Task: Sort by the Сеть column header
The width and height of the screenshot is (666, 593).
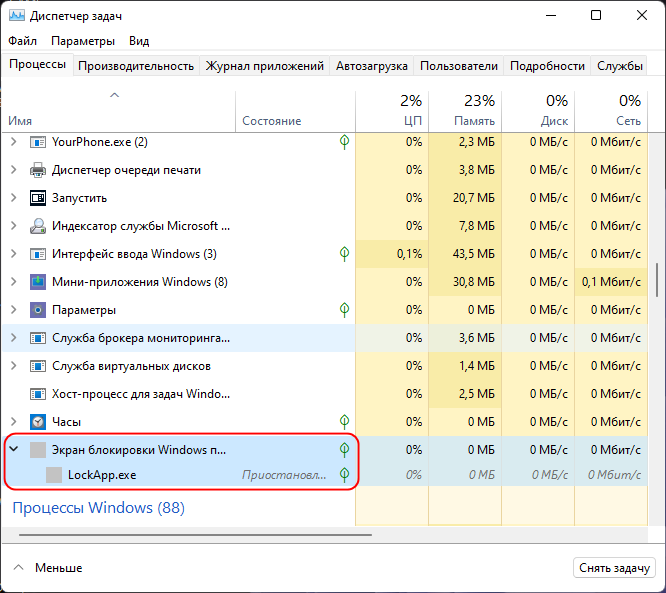Action: click(611, 111)
